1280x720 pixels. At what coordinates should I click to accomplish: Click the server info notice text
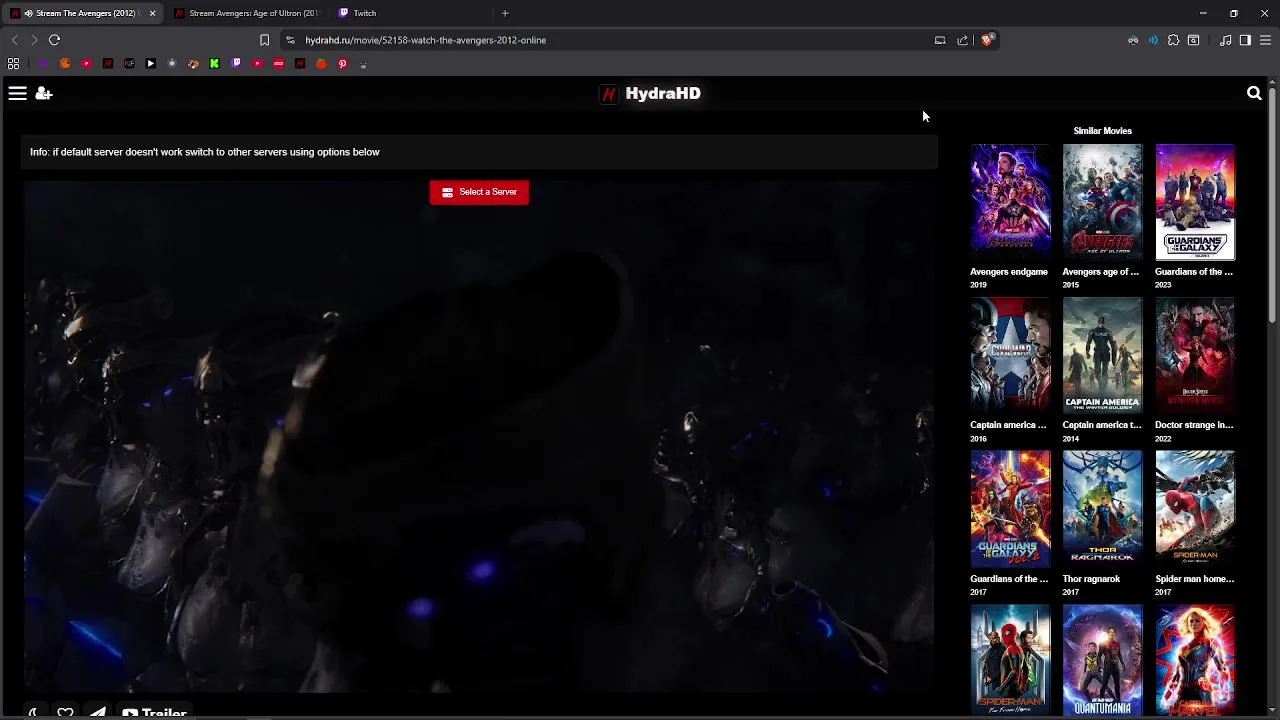click(205, 152)
